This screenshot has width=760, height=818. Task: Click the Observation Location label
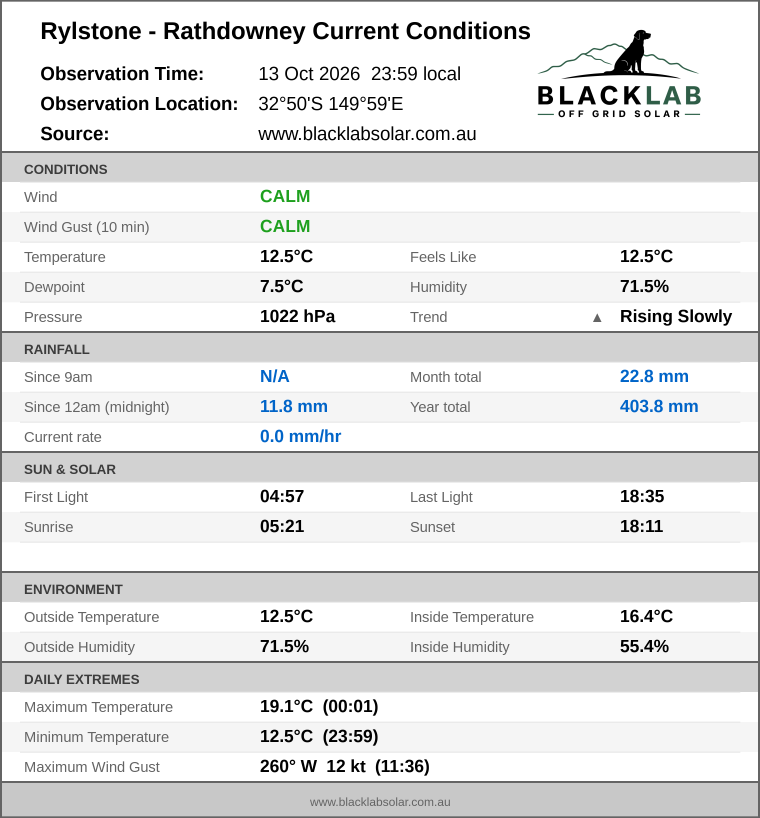pos(139,104)
